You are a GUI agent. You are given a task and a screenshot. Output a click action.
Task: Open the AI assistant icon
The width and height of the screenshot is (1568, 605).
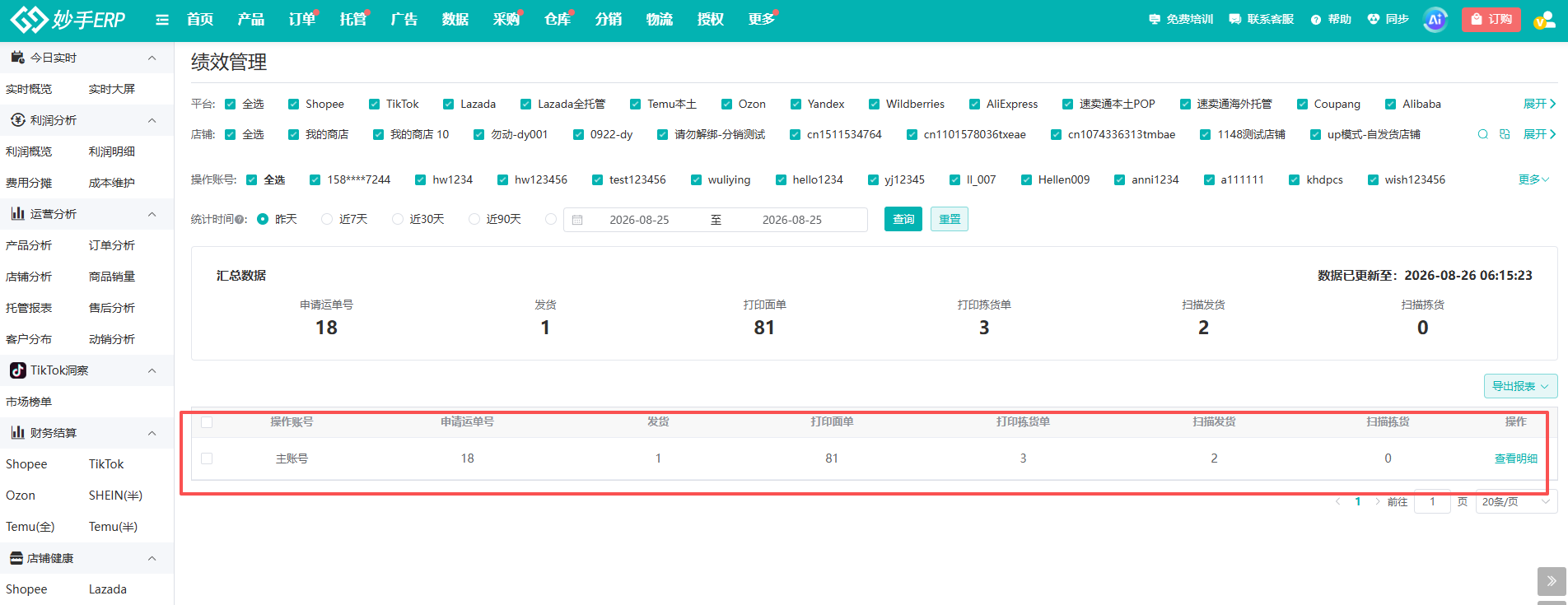point(1435,20)
